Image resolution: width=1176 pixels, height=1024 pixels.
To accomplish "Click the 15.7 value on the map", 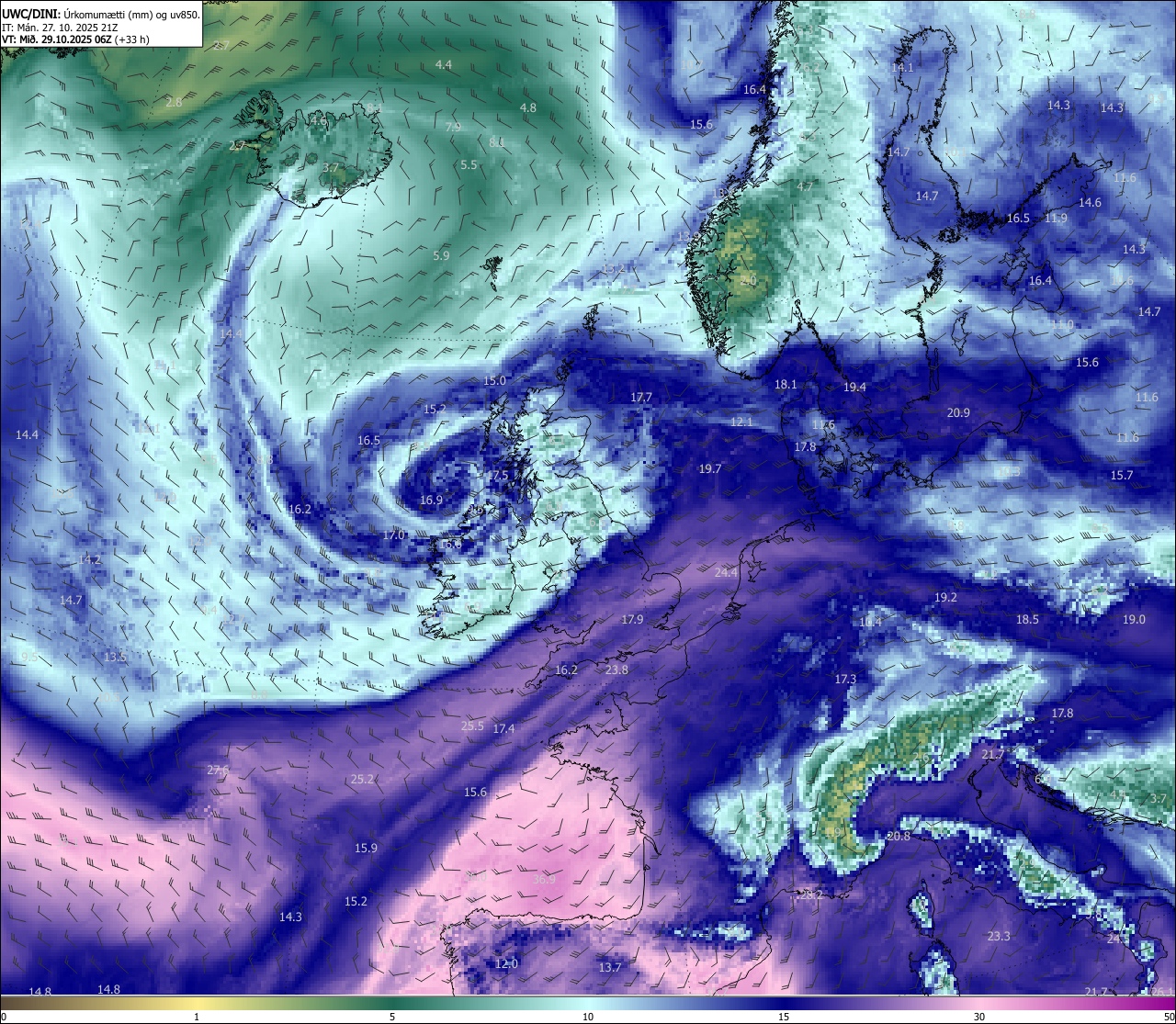I will coord(1122,475).
